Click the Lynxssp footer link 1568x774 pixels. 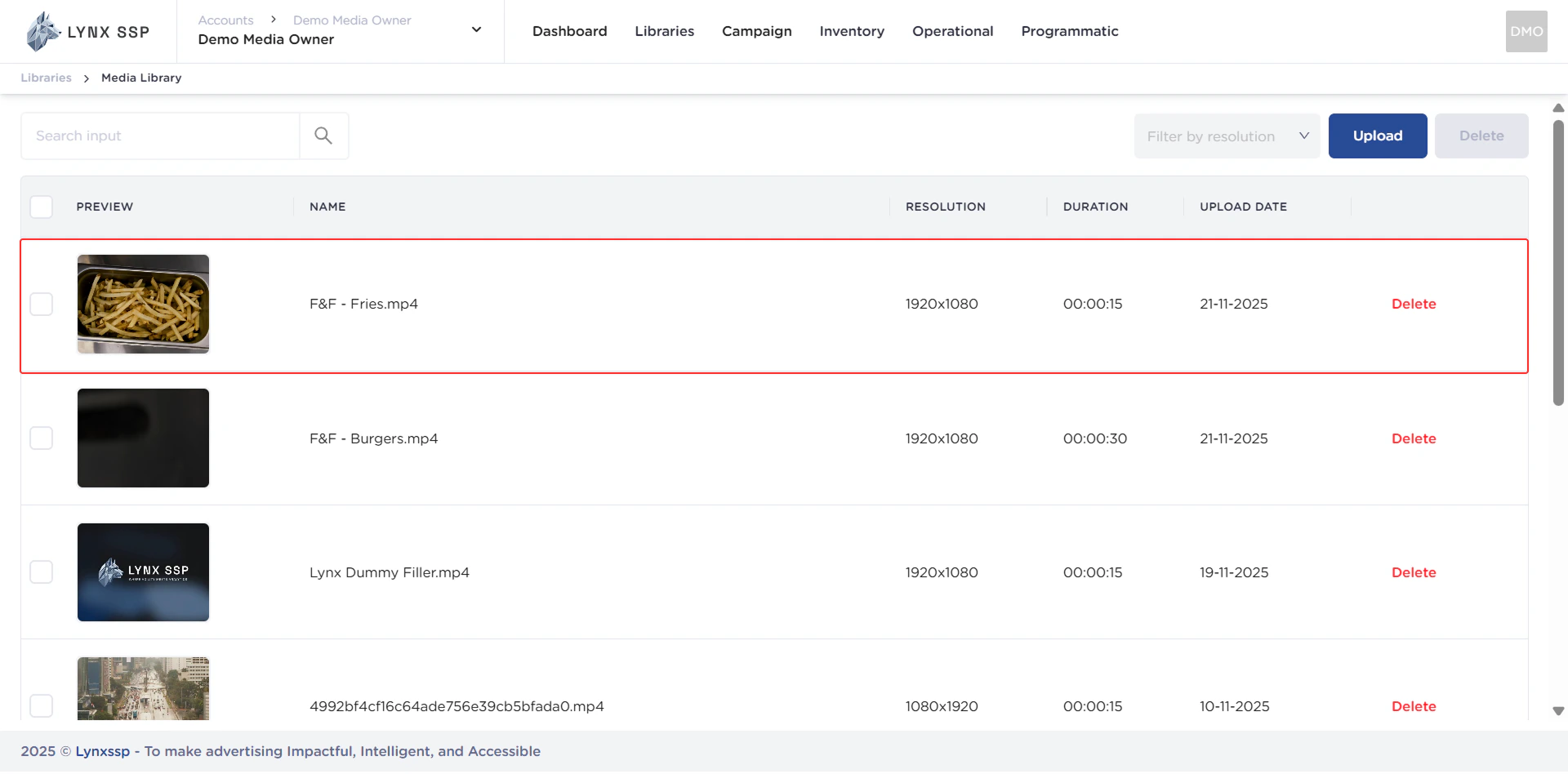click(x=103, y=751)
